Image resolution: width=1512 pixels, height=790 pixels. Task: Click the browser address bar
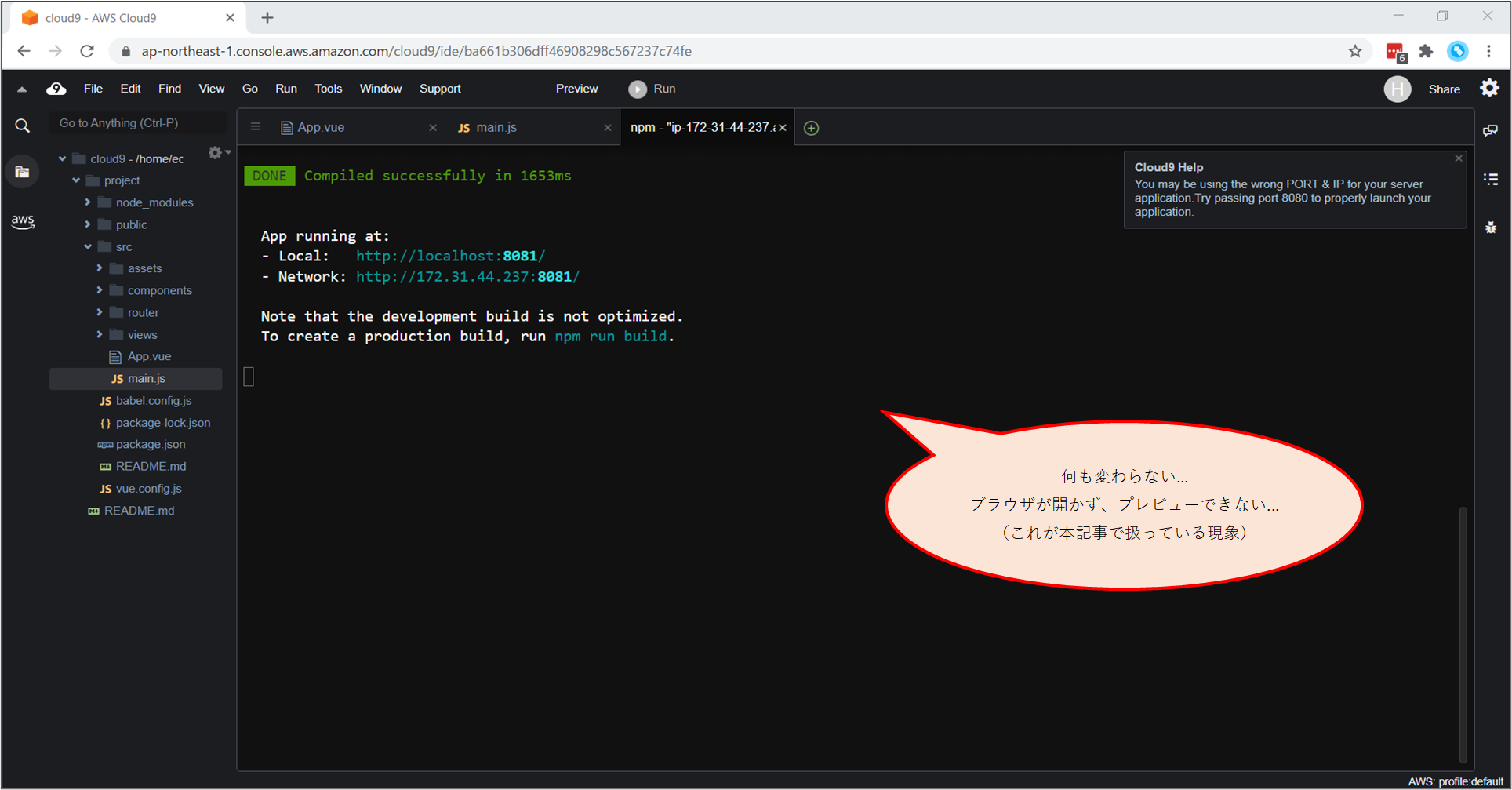[729, 51]
